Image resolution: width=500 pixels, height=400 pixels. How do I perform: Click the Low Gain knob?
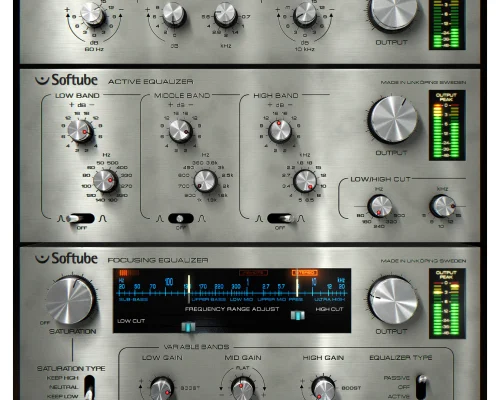click(162, 389)
